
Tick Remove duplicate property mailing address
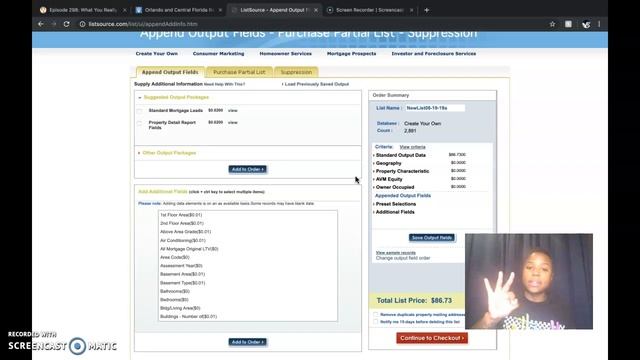pos(376,315)
